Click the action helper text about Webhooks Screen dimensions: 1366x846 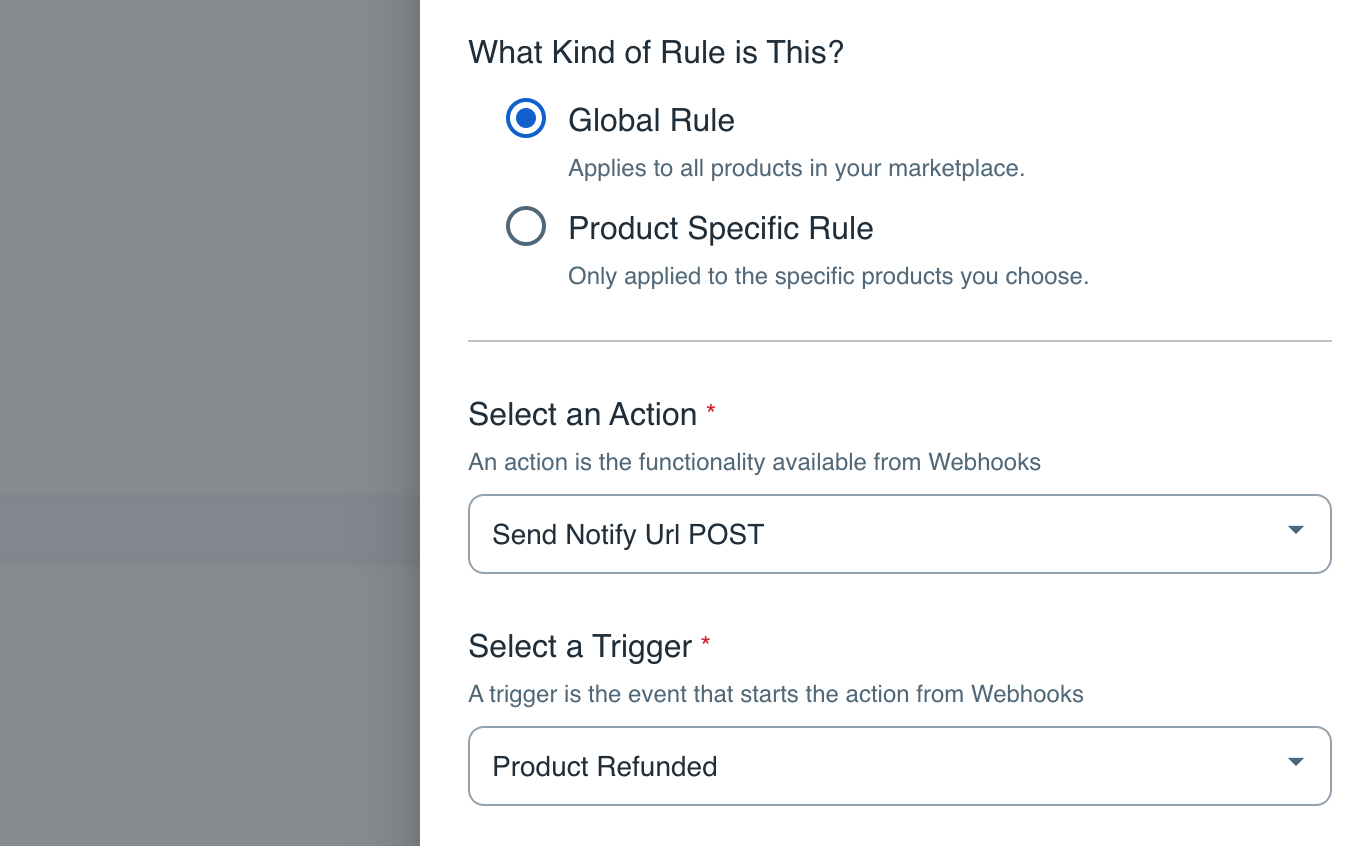coord(754,462)
